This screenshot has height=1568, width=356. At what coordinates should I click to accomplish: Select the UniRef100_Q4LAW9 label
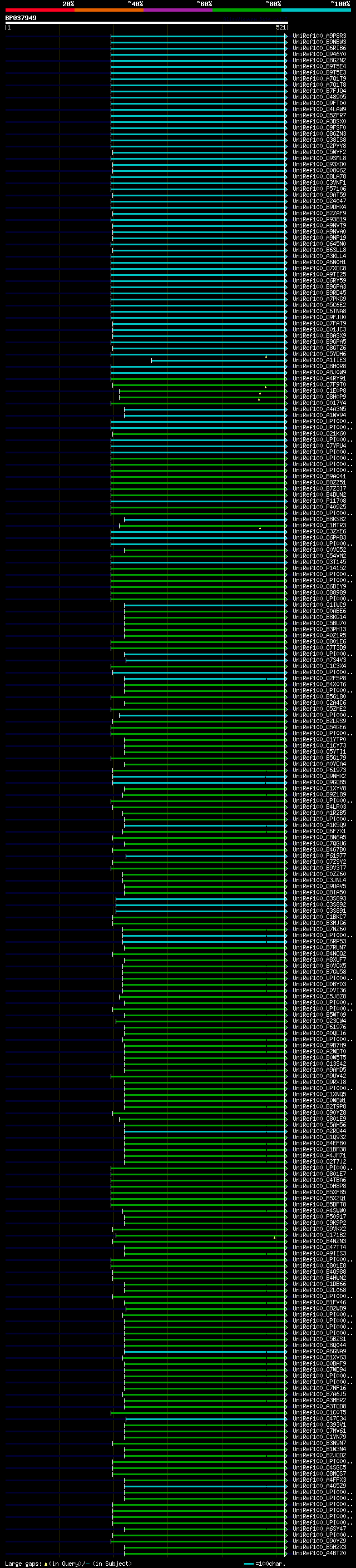tap(319, 109)
